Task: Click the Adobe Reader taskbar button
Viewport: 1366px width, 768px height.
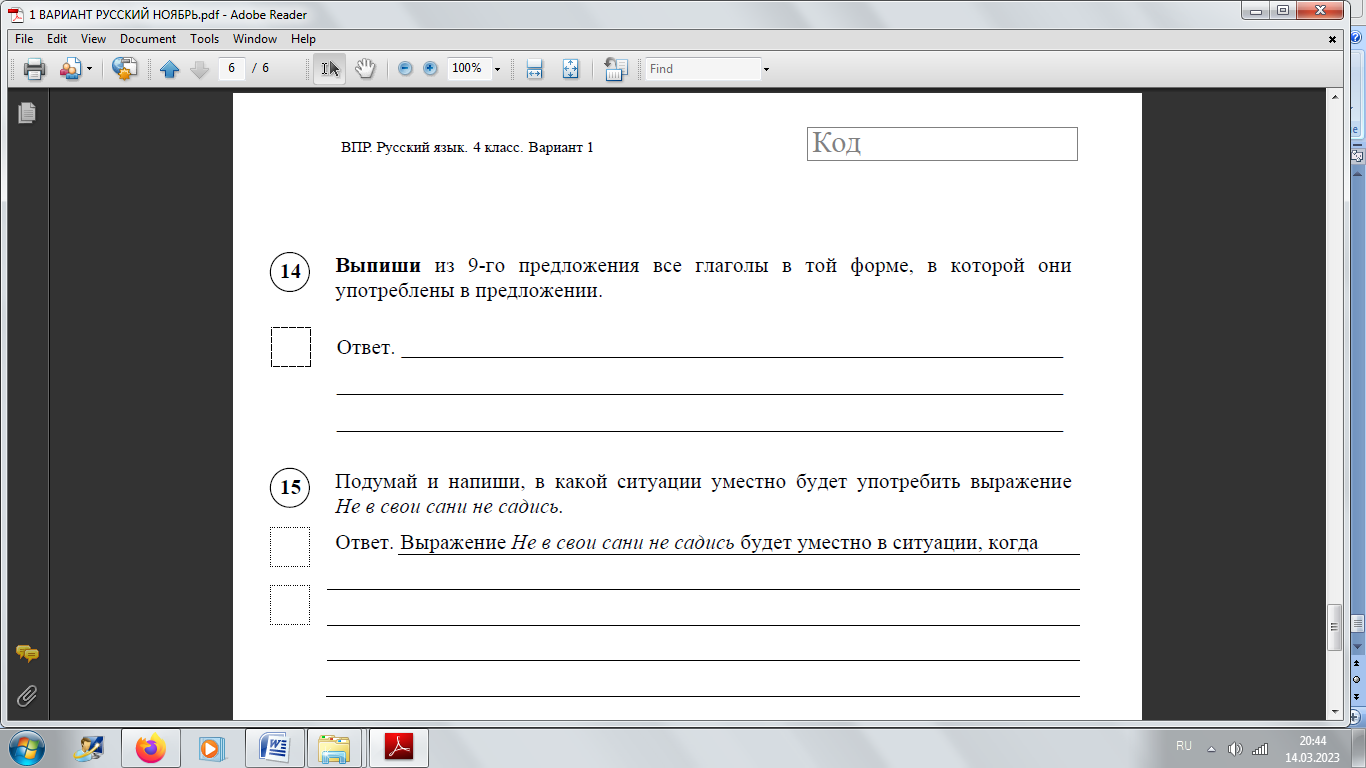Action: [x=399, y=748]
